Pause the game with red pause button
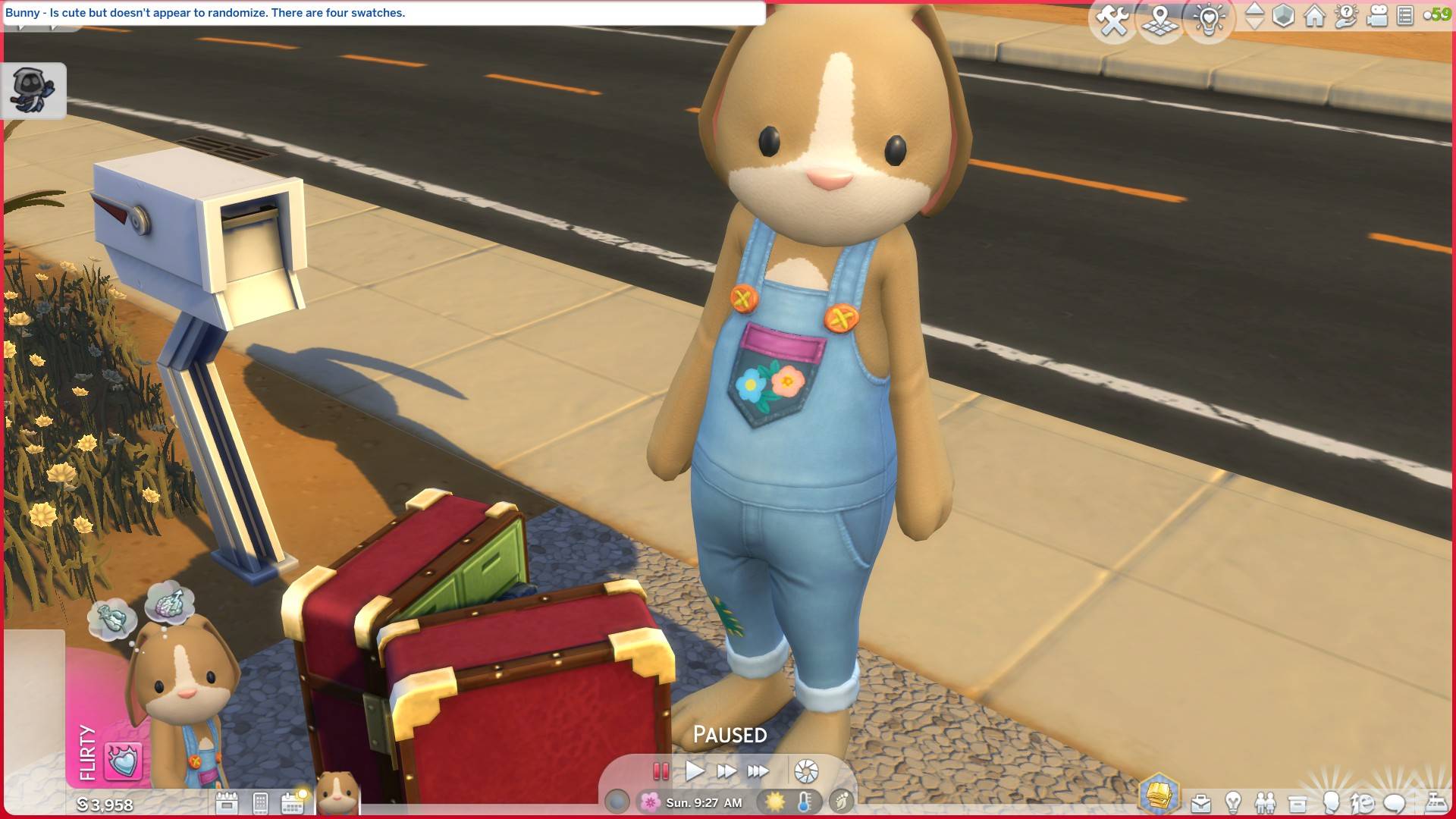The image size is (1456, 819). coord(661,771)
